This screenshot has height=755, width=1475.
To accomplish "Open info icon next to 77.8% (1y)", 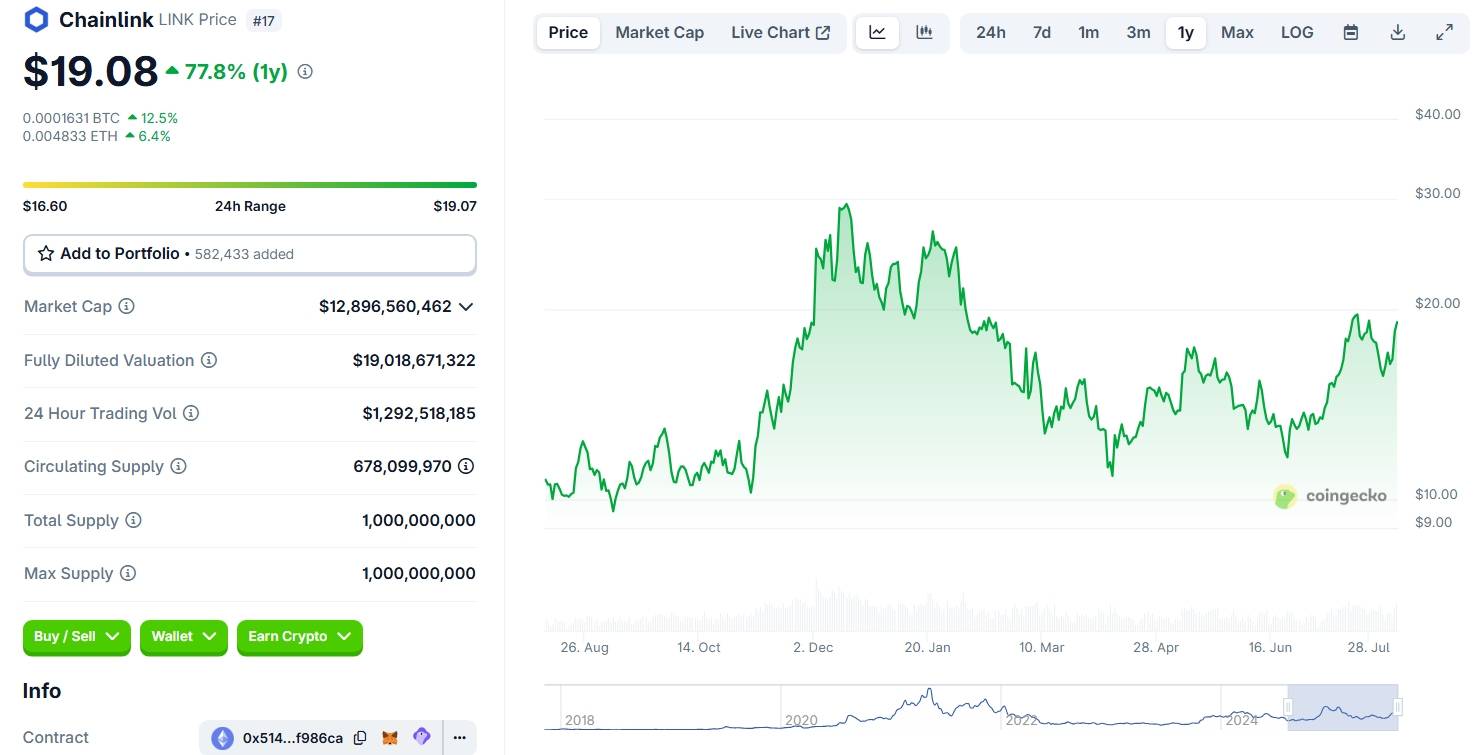I will point(305,72).
